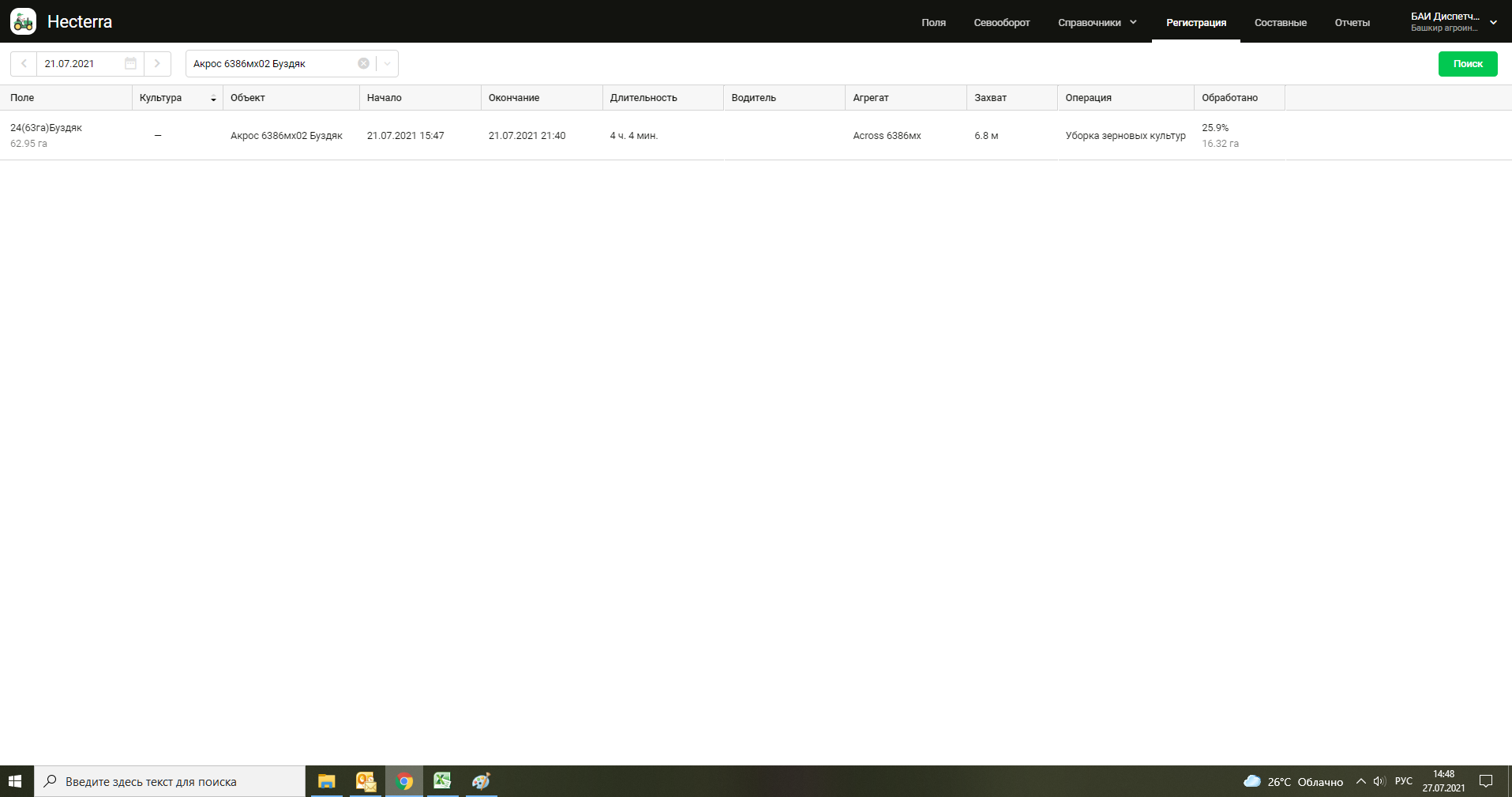The height and width of the screenshot is (797, 1512).
Task: Open the notification center icon
Action: [x=1485, y=781]
